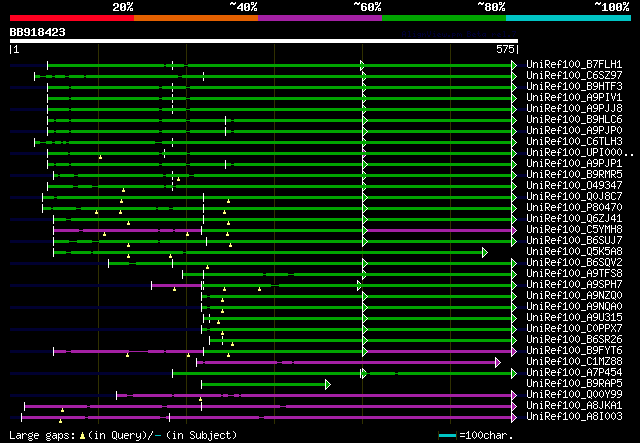640x443 pixels.
Task: Click the green arrowhead ending the UniRef100_B9RAP5 alignment
Action: tap(328, 385)
